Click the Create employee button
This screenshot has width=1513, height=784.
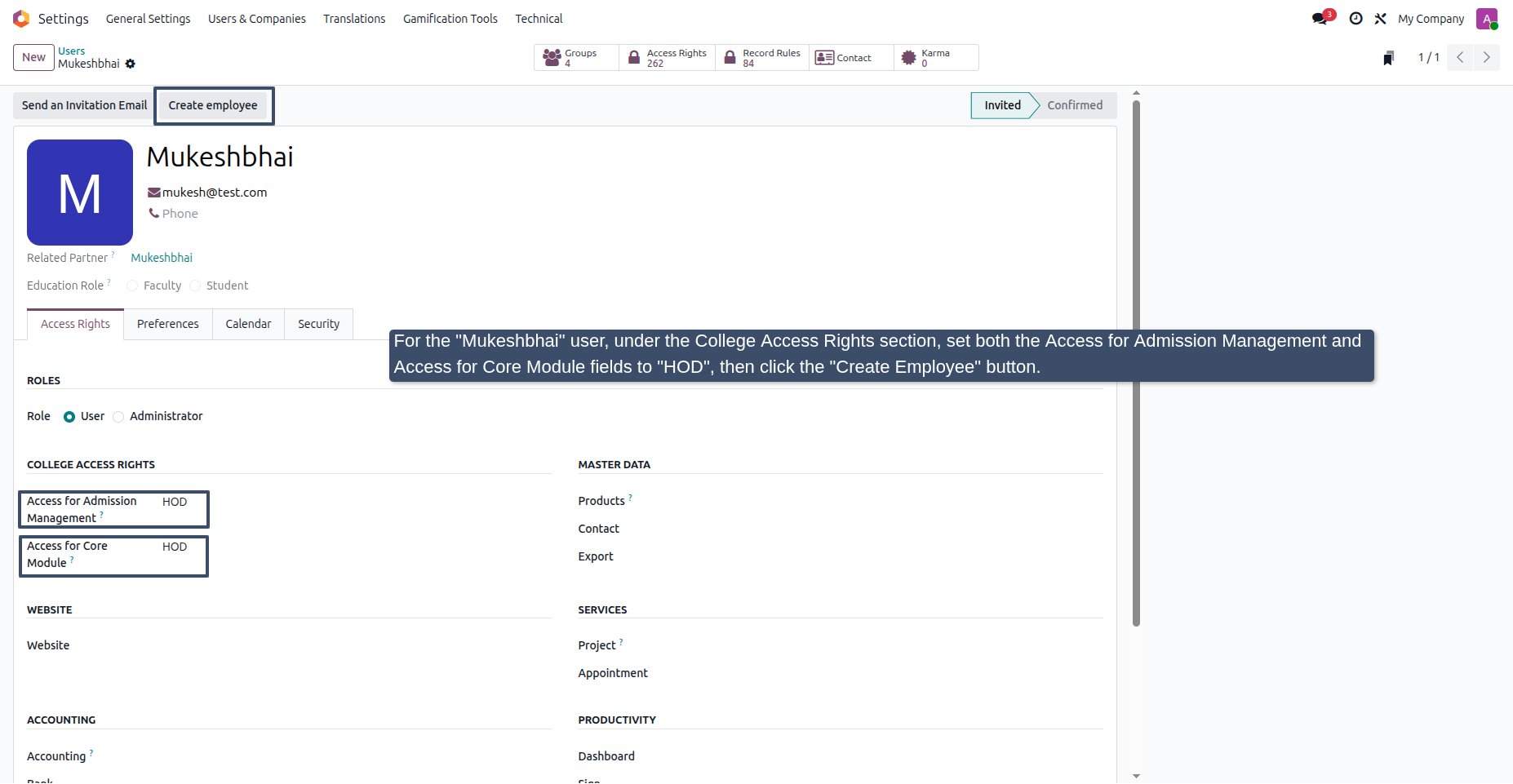coord(213,105)
